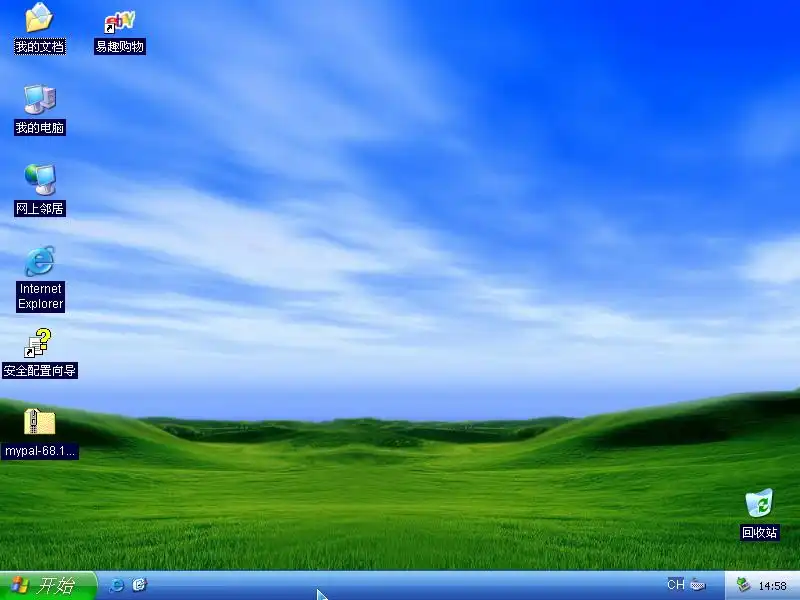This screenshot has width=800, height=600.
Task: Click the Internet Explorer label text
Action: tap(40, 296)
